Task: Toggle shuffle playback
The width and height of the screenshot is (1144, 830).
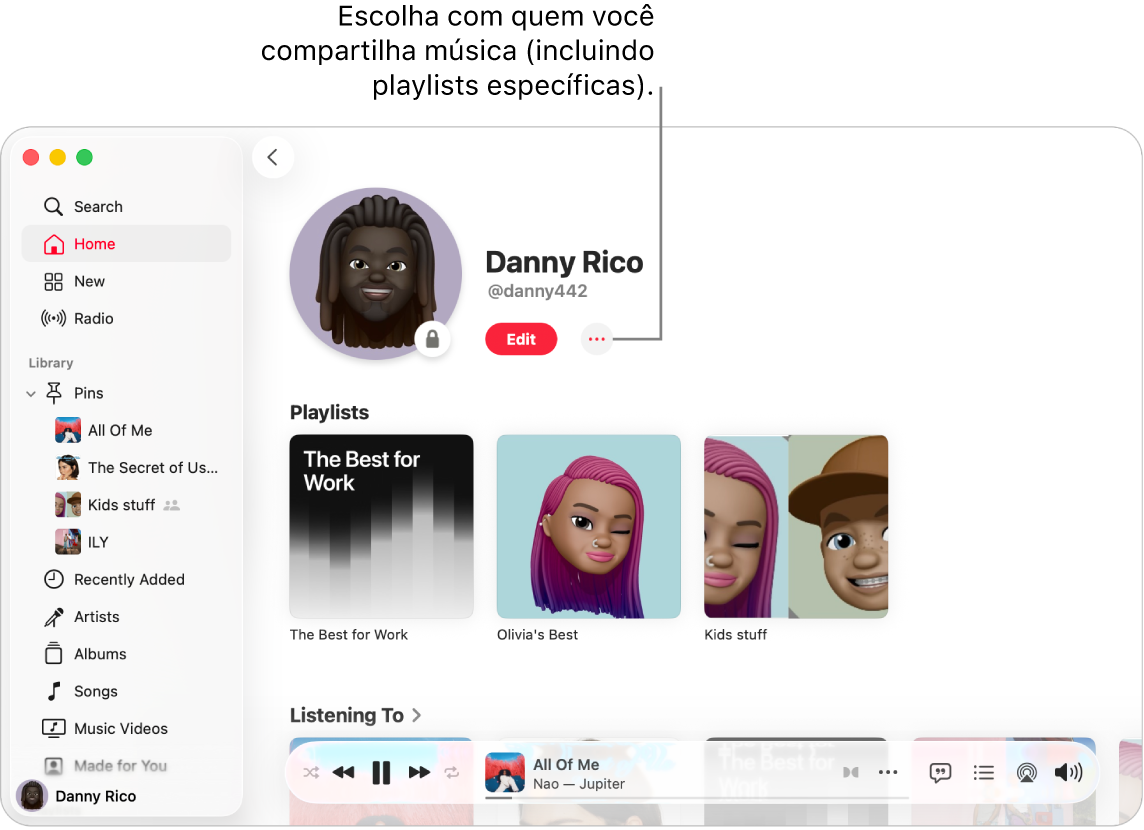Action: tap(311, 772)
